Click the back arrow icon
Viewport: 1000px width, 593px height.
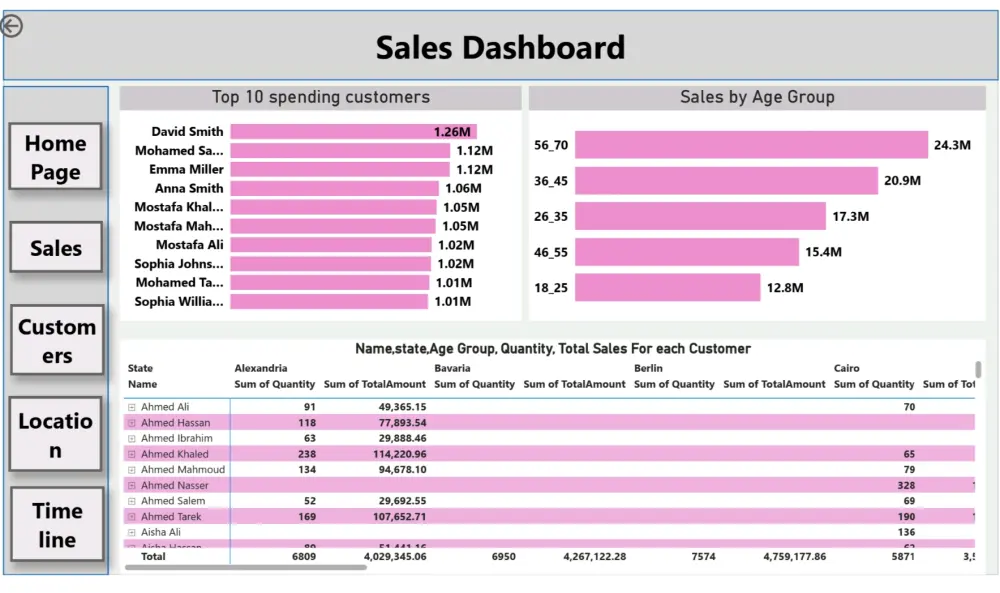[12, 26]
